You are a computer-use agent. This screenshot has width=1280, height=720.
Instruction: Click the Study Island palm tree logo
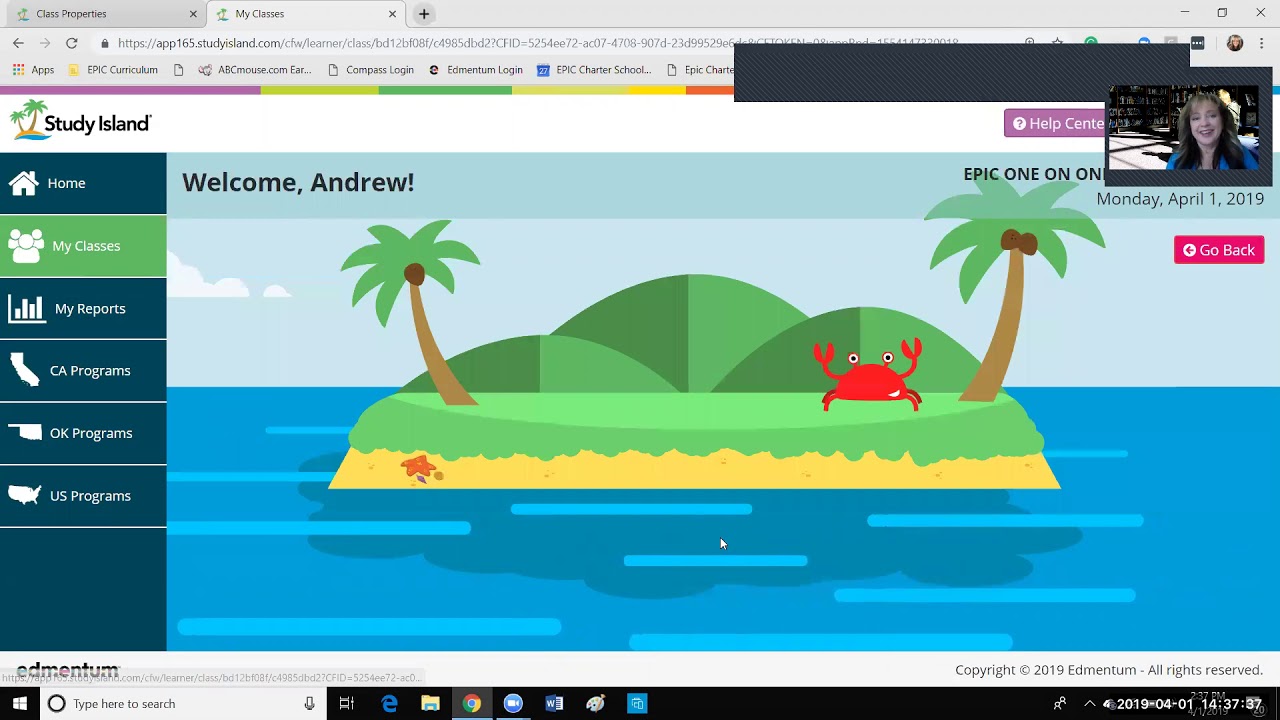tap(80, 120)
